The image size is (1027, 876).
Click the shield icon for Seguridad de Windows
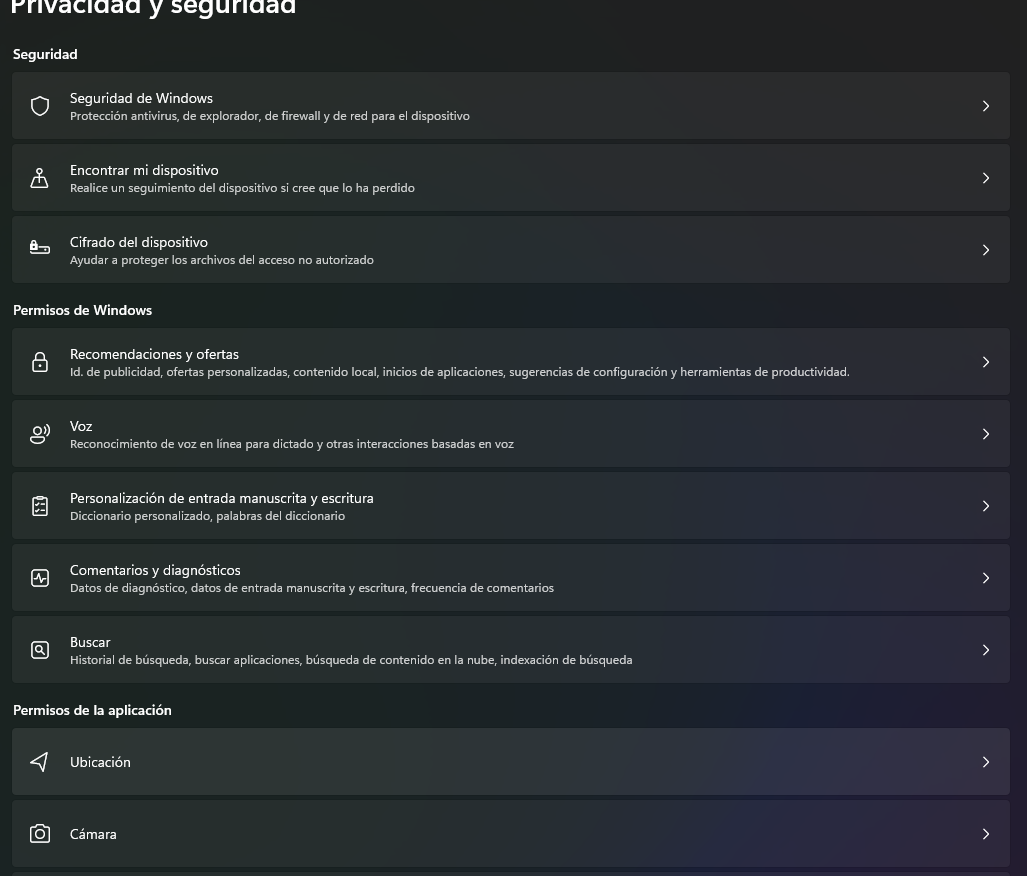40,106
